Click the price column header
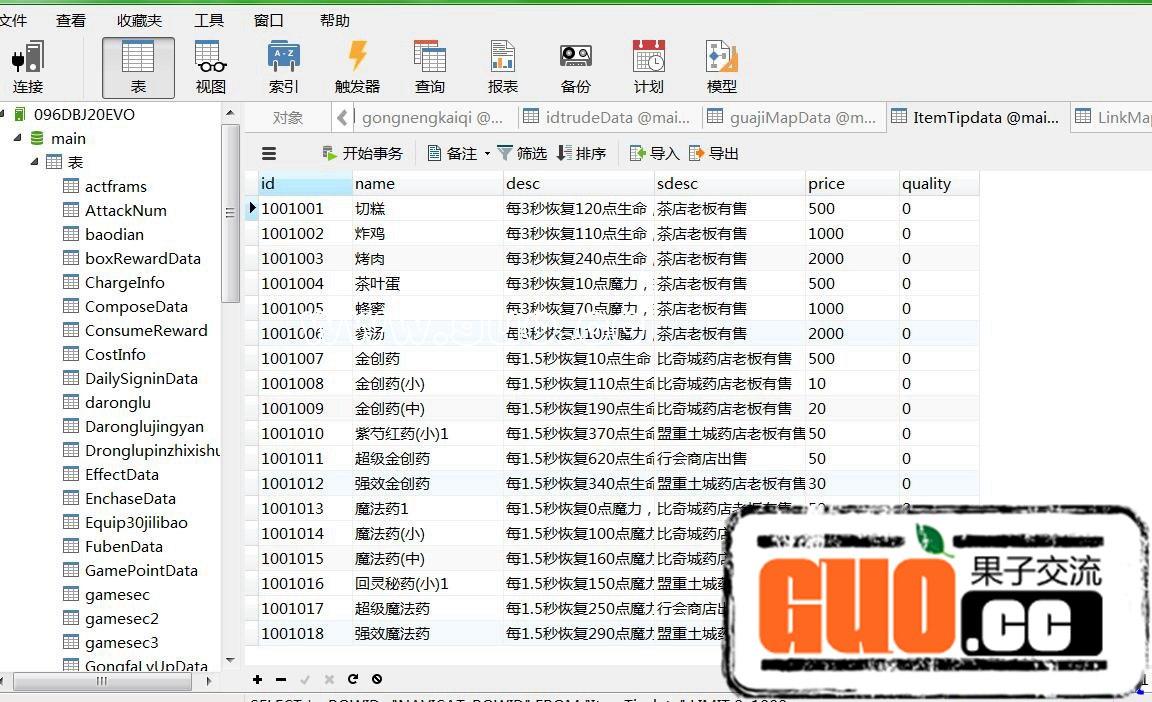 click(x=826, y=183)
